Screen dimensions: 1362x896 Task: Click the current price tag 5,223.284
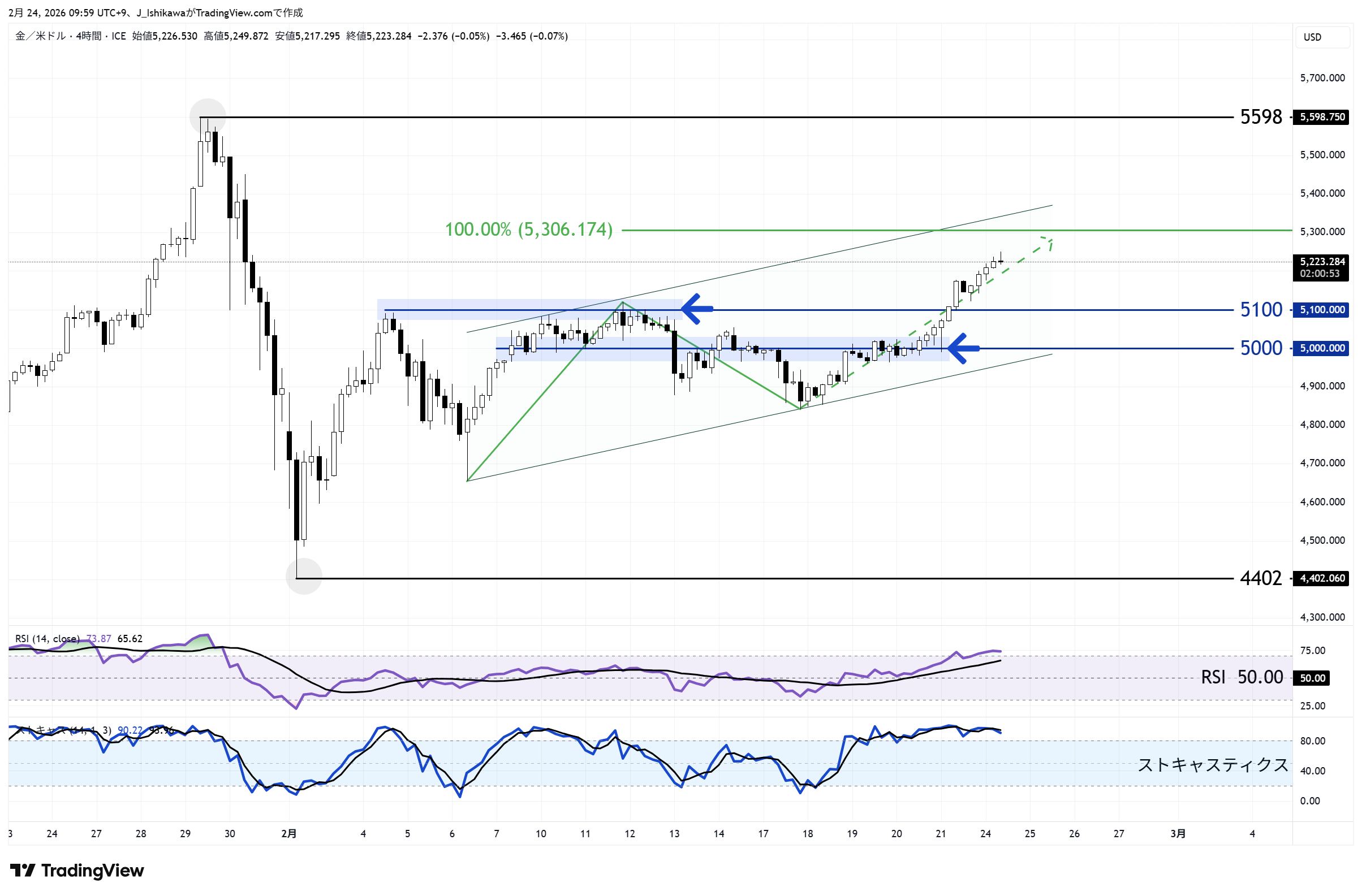[1321, 262]
